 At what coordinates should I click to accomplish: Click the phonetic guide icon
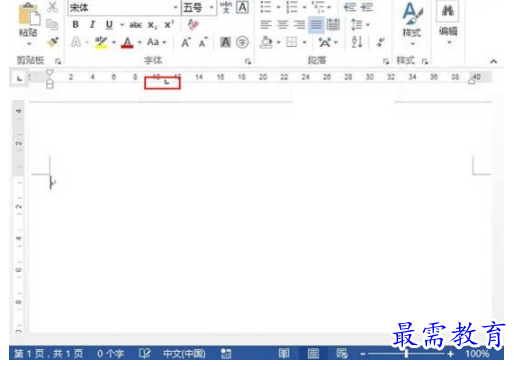pyautogui.click(x=226, y=7)
